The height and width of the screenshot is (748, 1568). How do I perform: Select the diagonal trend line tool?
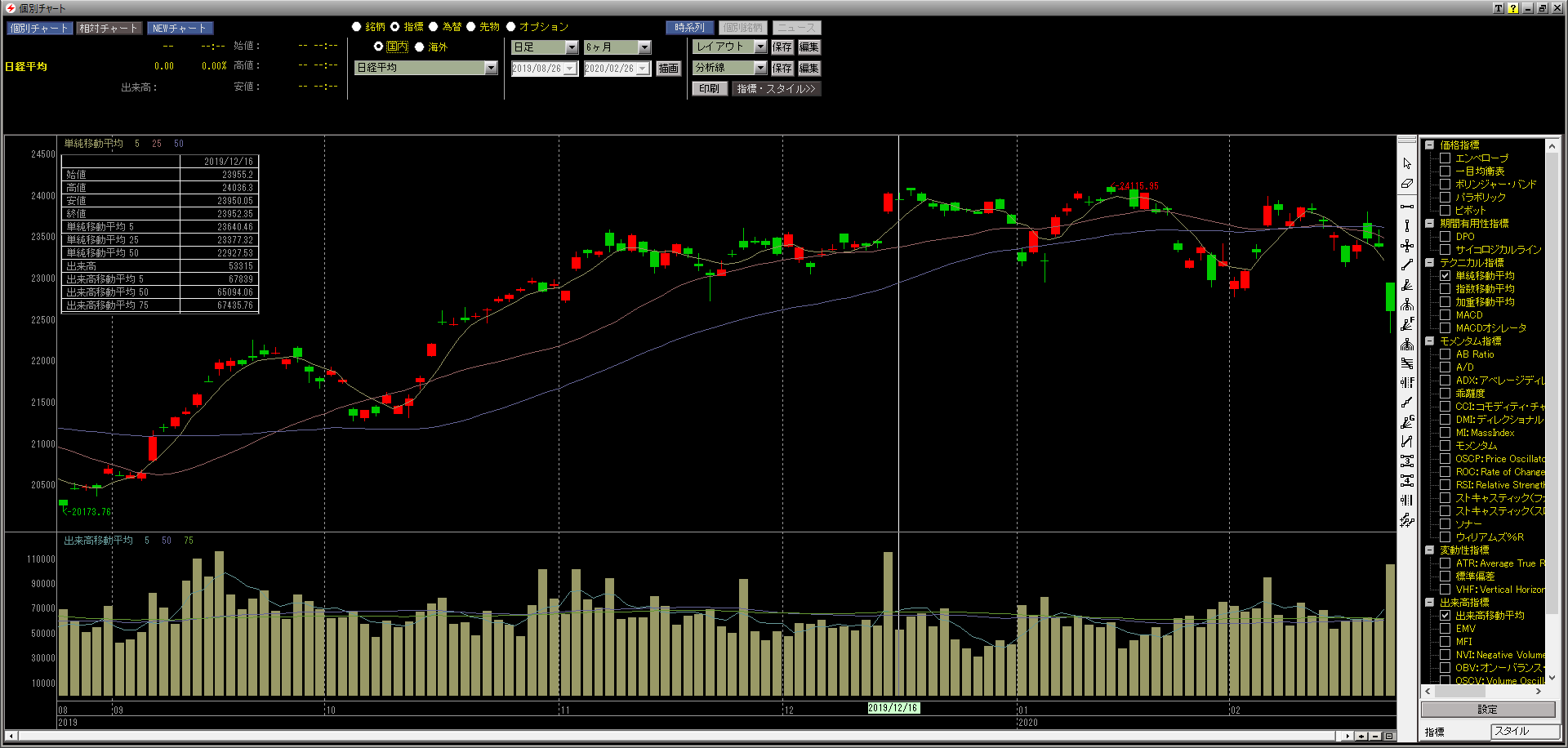(x=1407, y=265)
